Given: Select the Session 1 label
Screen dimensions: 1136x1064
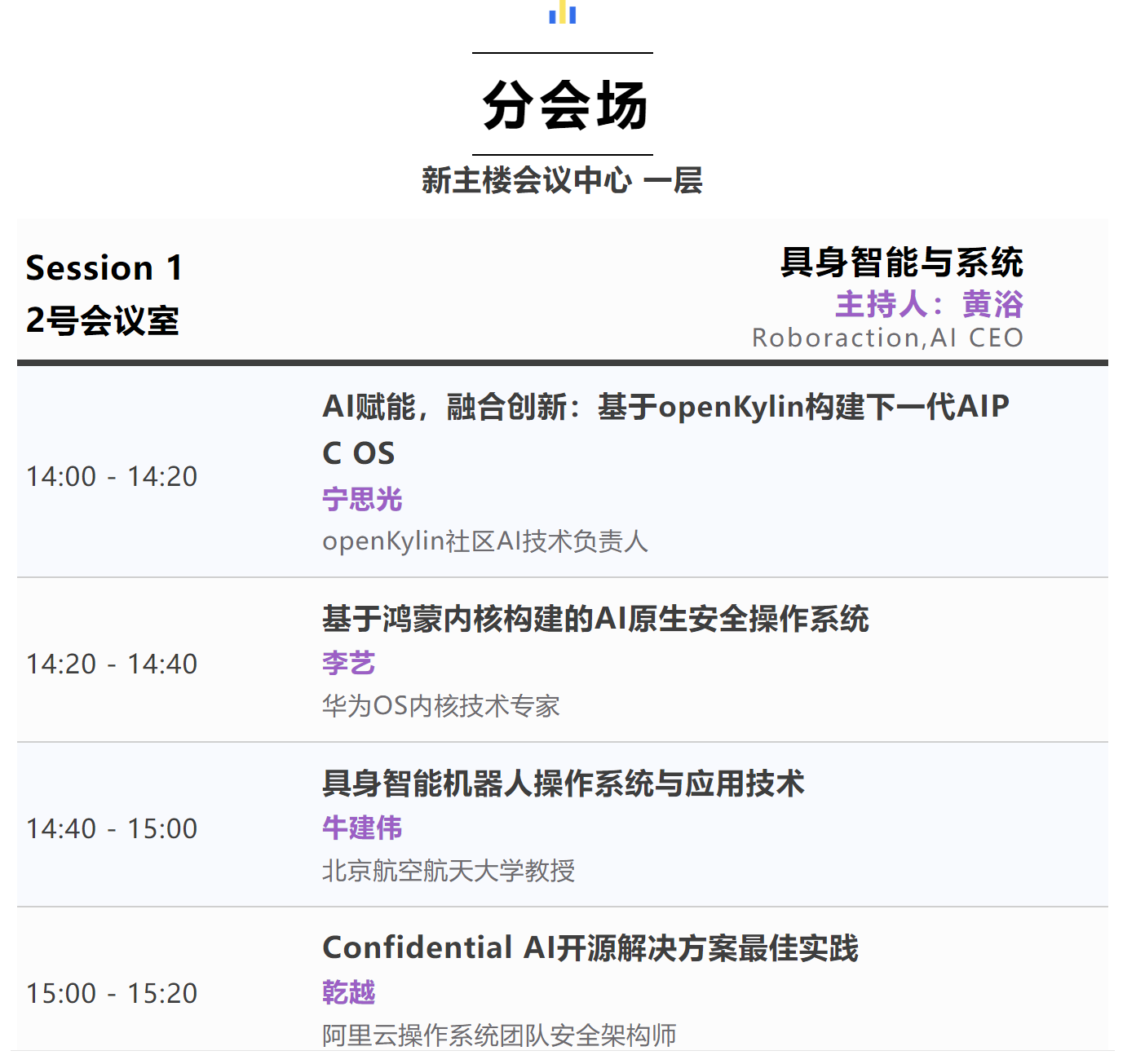Looking at the screenshot, I should pos(104,268).
